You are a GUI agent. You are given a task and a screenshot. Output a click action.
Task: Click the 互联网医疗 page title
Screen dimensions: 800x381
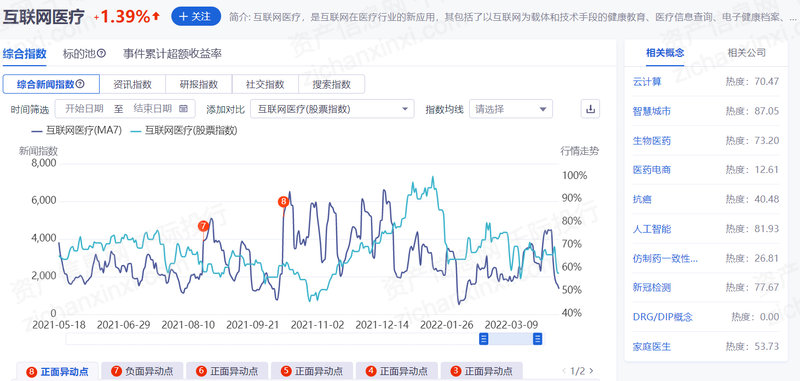tap(43, 17)
